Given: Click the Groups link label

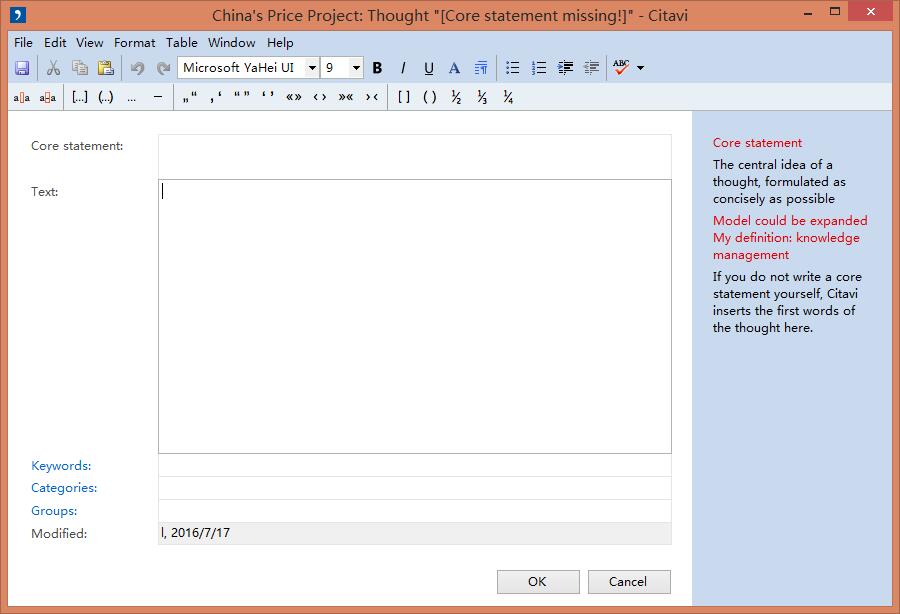Looking at the screenshot, I should pos(54,511).
